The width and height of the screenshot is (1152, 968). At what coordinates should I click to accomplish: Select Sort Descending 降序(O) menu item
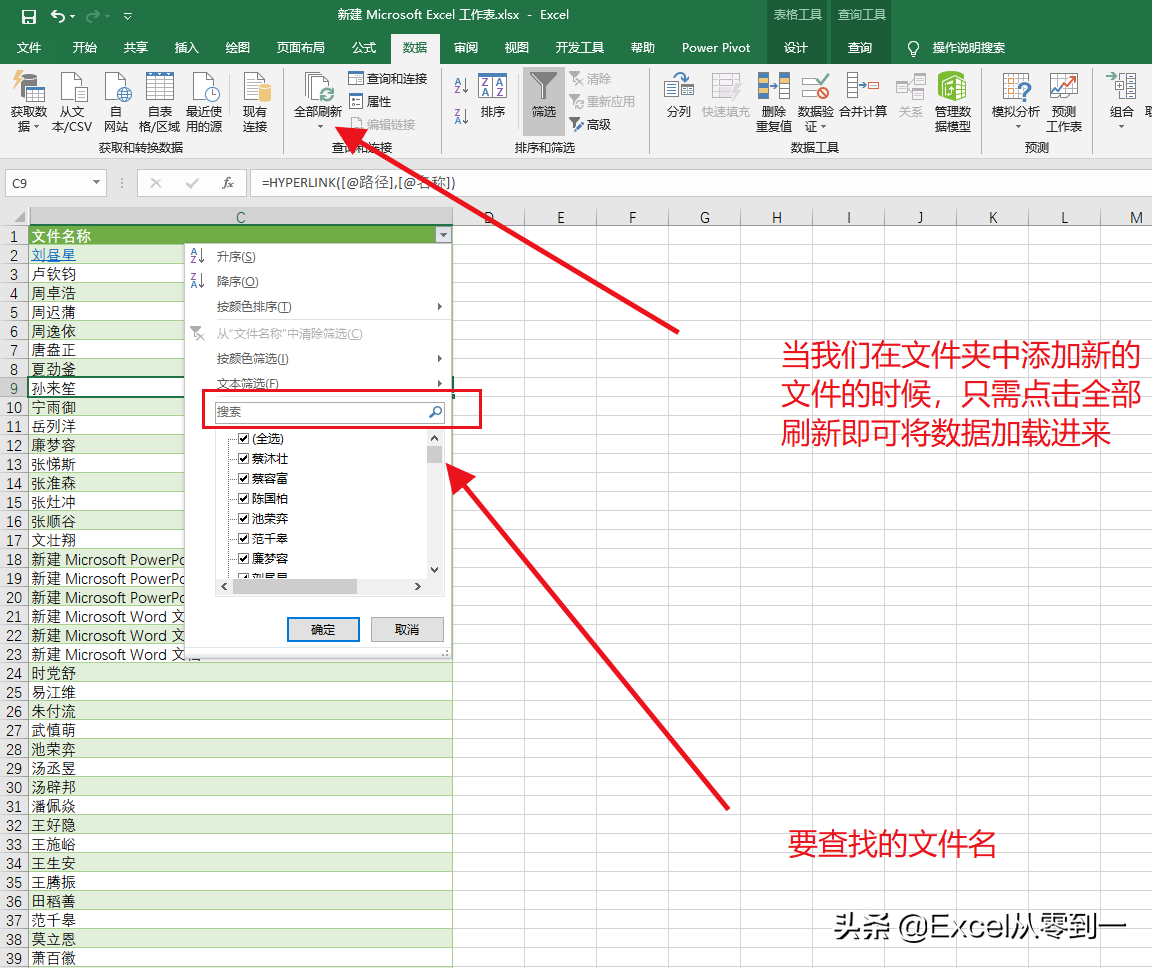(318, 281)
